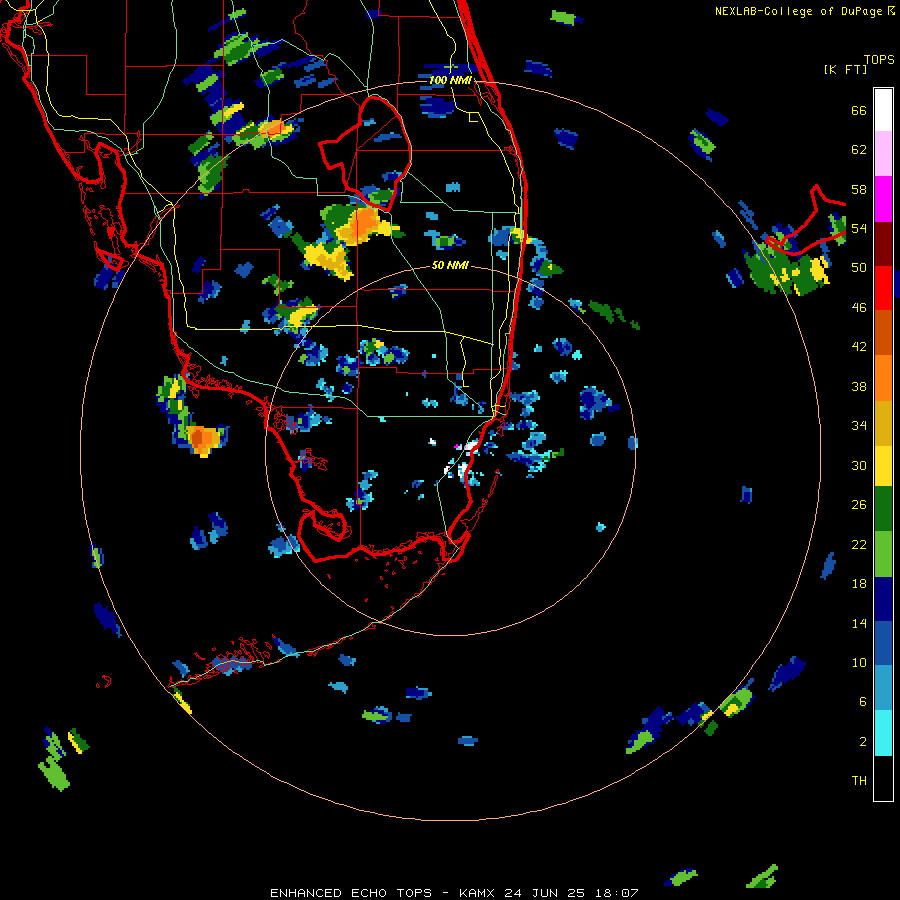The image size is (900, 900).
Task: Select the 2 kft legend value
Action: [x=863, y=742]
